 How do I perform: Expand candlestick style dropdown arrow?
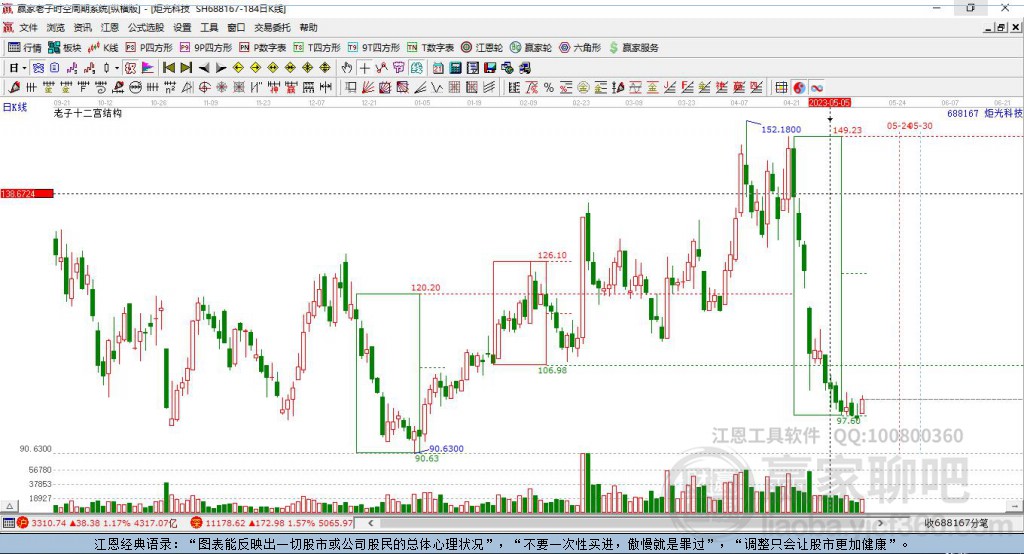tap(117, 68)
